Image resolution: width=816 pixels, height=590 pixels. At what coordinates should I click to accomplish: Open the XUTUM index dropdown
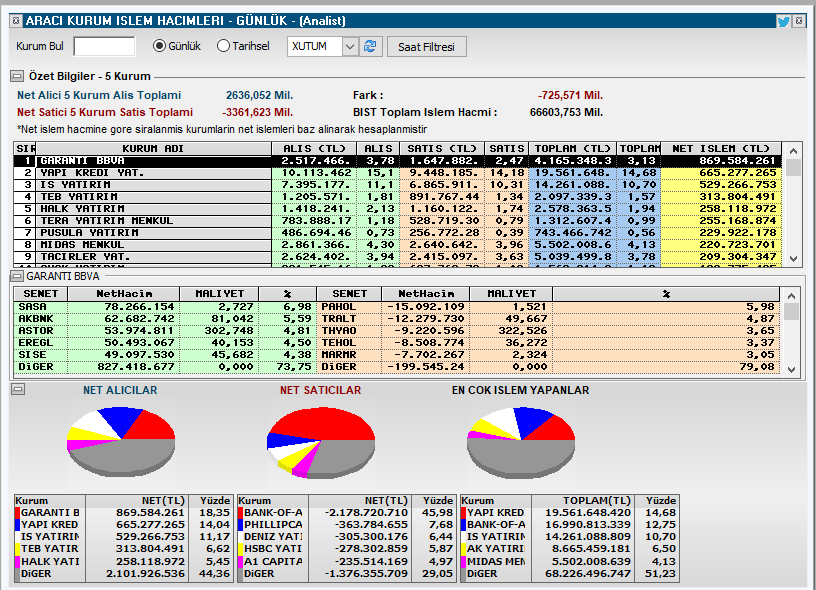350,46
